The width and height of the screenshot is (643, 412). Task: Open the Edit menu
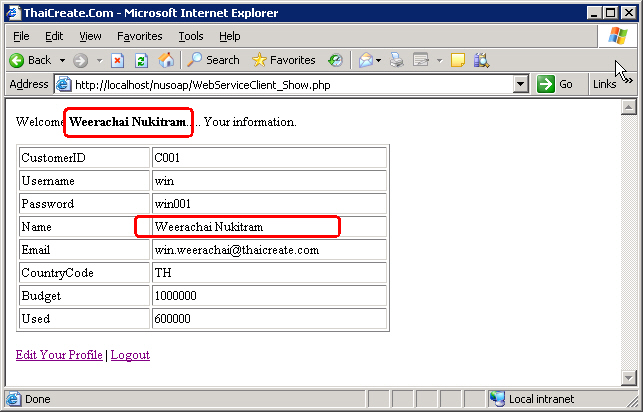[54, 36]
